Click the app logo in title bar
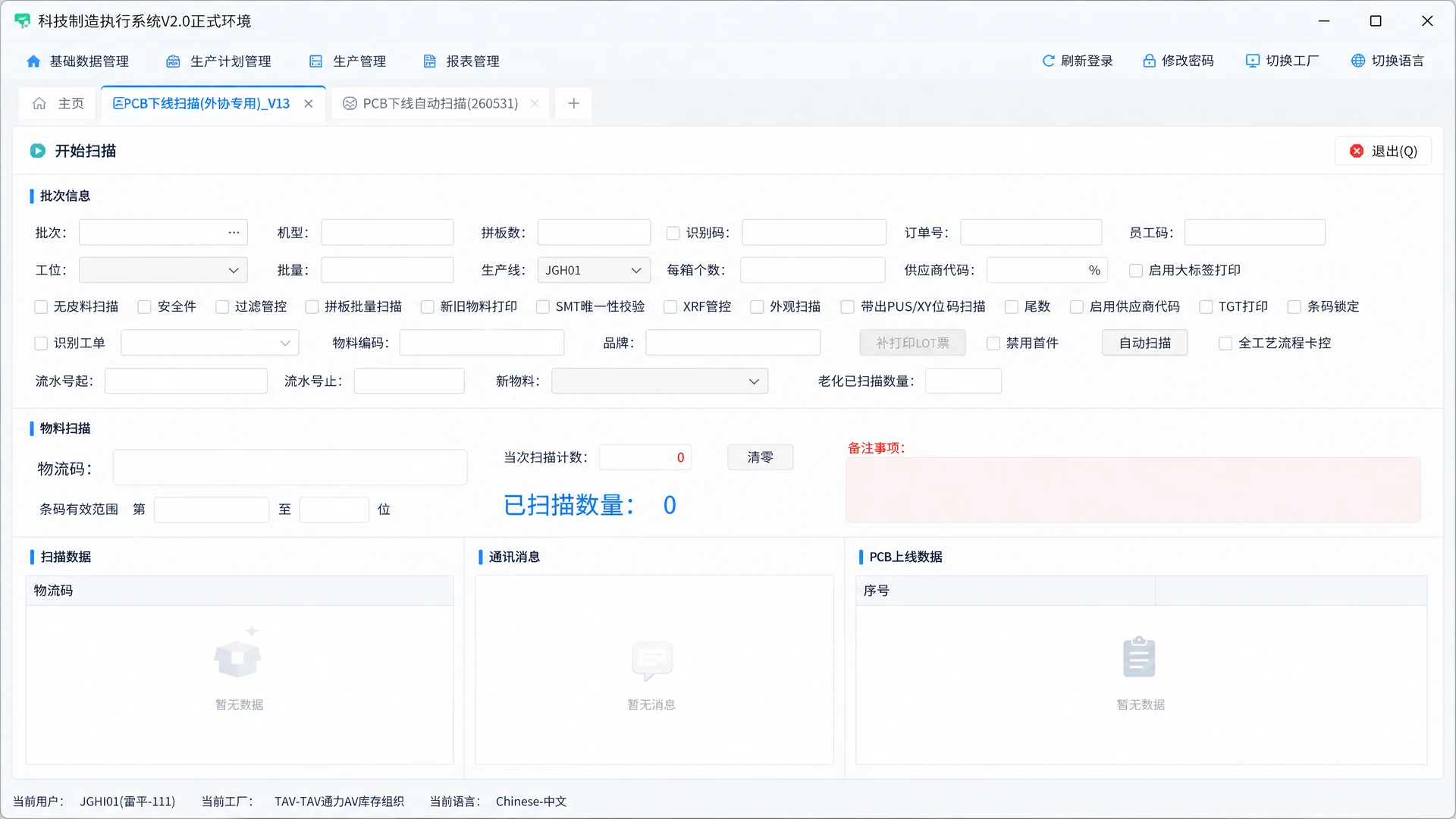1456x819 pixels. click(x=22, y=21)
